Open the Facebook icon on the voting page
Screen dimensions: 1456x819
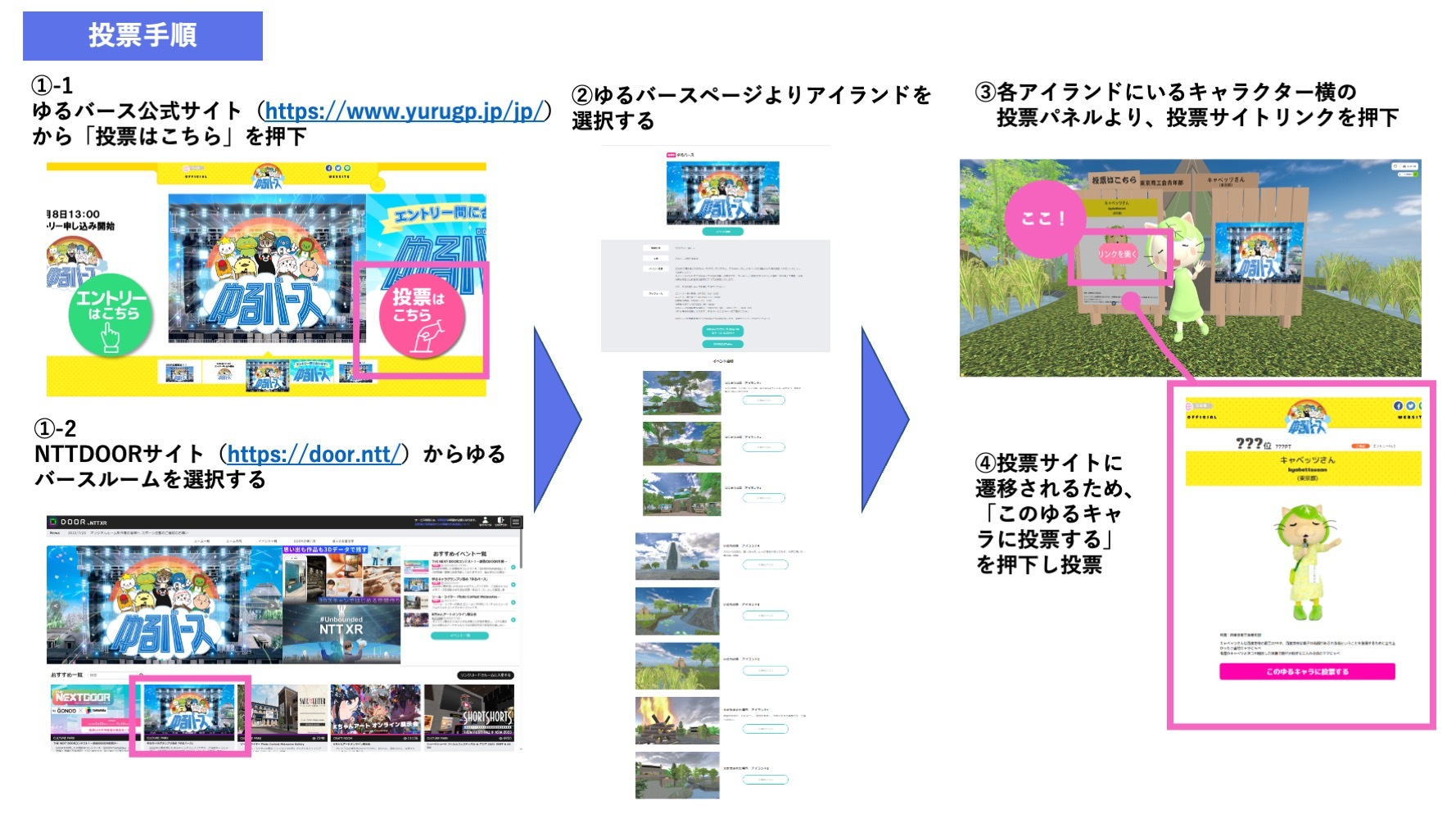[x=1399, y=405]
